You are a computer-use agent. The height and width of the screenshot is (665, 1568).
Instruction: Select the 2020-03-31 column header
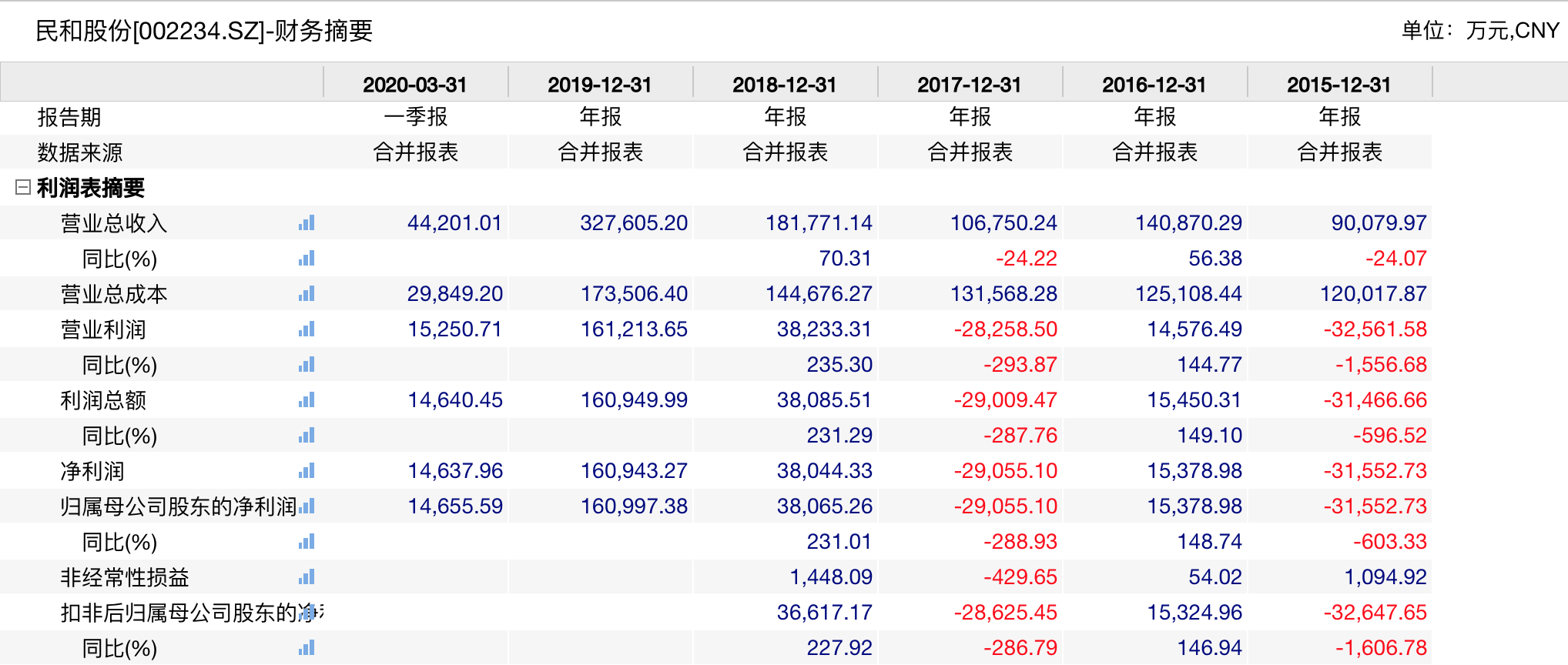[415, 85]
